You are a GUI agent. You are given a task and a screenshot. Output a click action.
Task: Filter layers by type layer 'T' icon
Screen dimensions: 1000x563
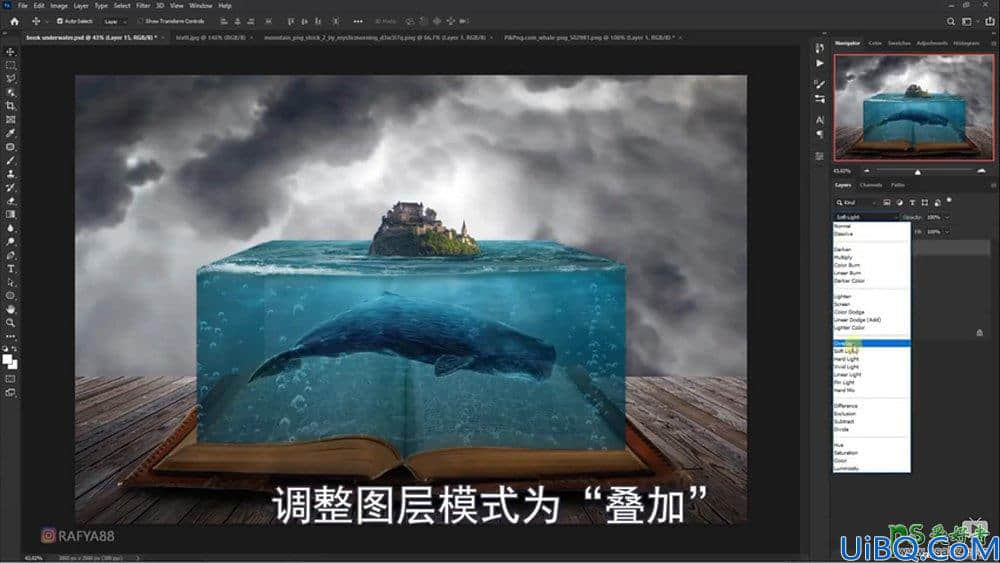[x=912, y=202]
